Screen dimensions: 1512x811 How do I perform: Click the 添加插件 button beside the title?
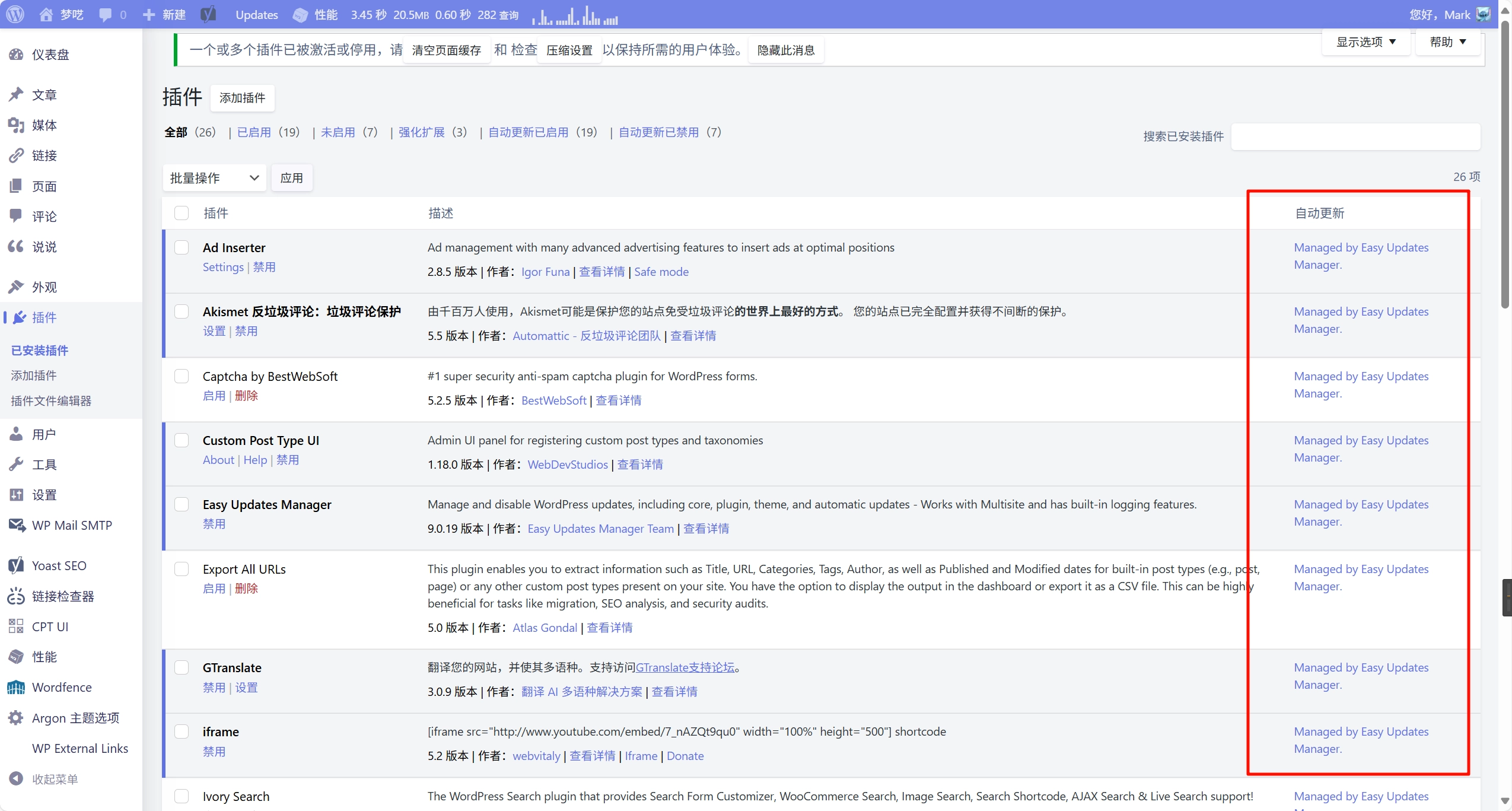click(x=242, y=98)
